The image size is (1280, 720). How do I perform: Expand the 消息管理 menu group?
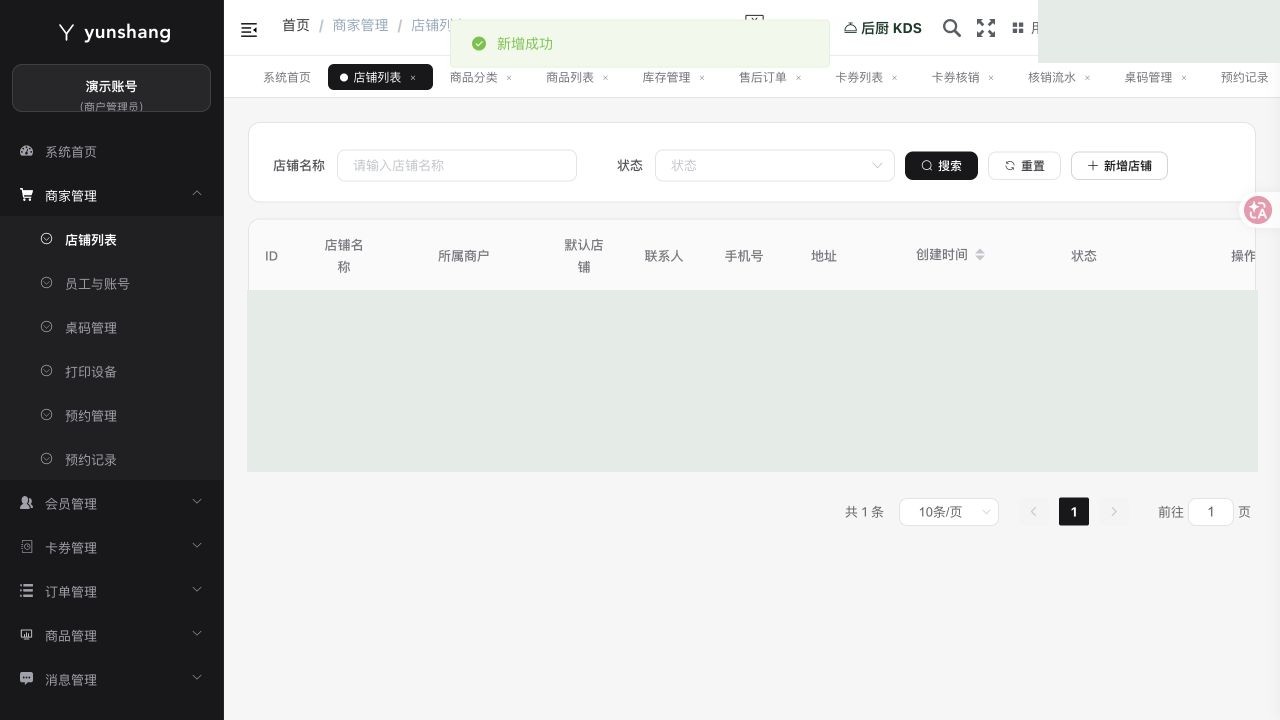pyautogui.click(x=197, y=678)
